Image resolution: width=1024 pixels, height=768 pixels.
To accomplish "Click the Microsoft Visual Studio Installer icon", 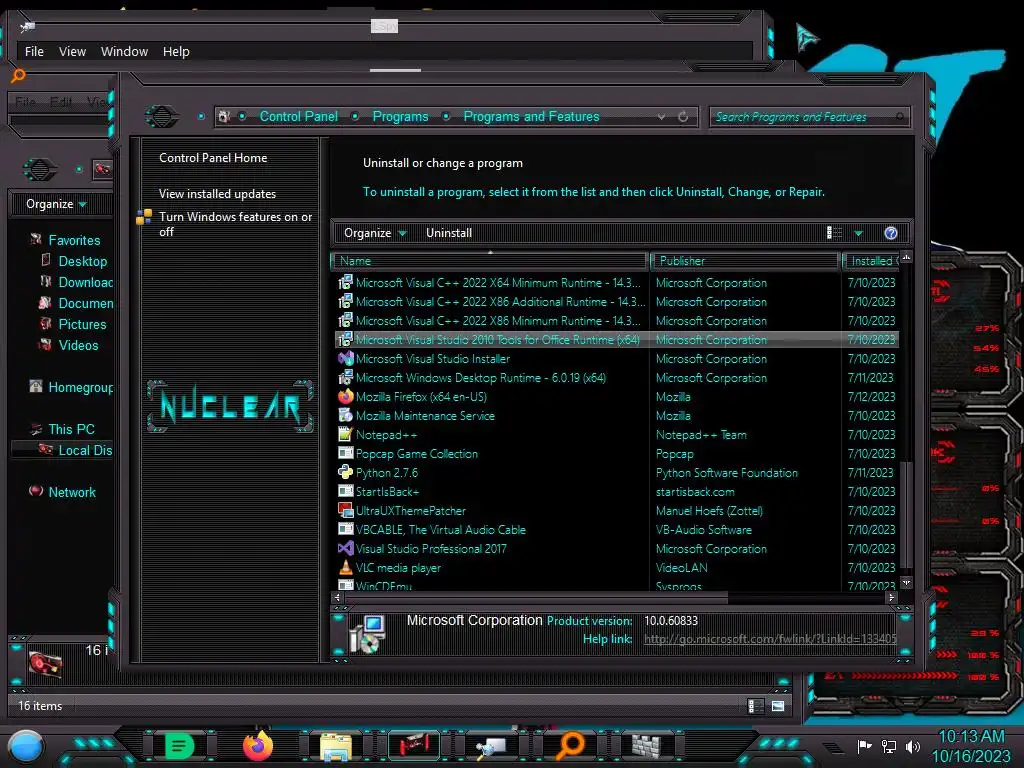I will 345,359.
